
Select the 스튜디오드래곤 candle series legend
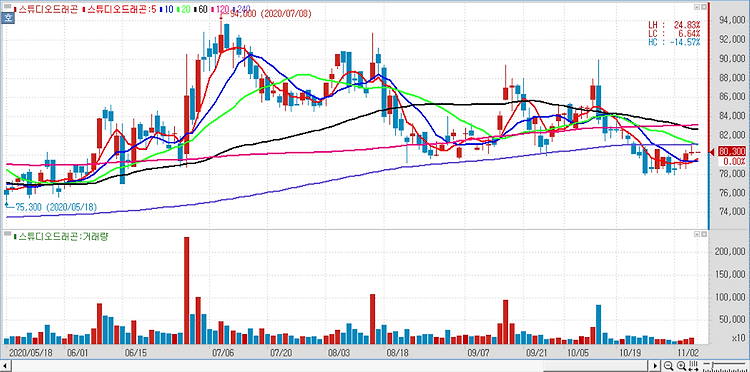point(46,9)
